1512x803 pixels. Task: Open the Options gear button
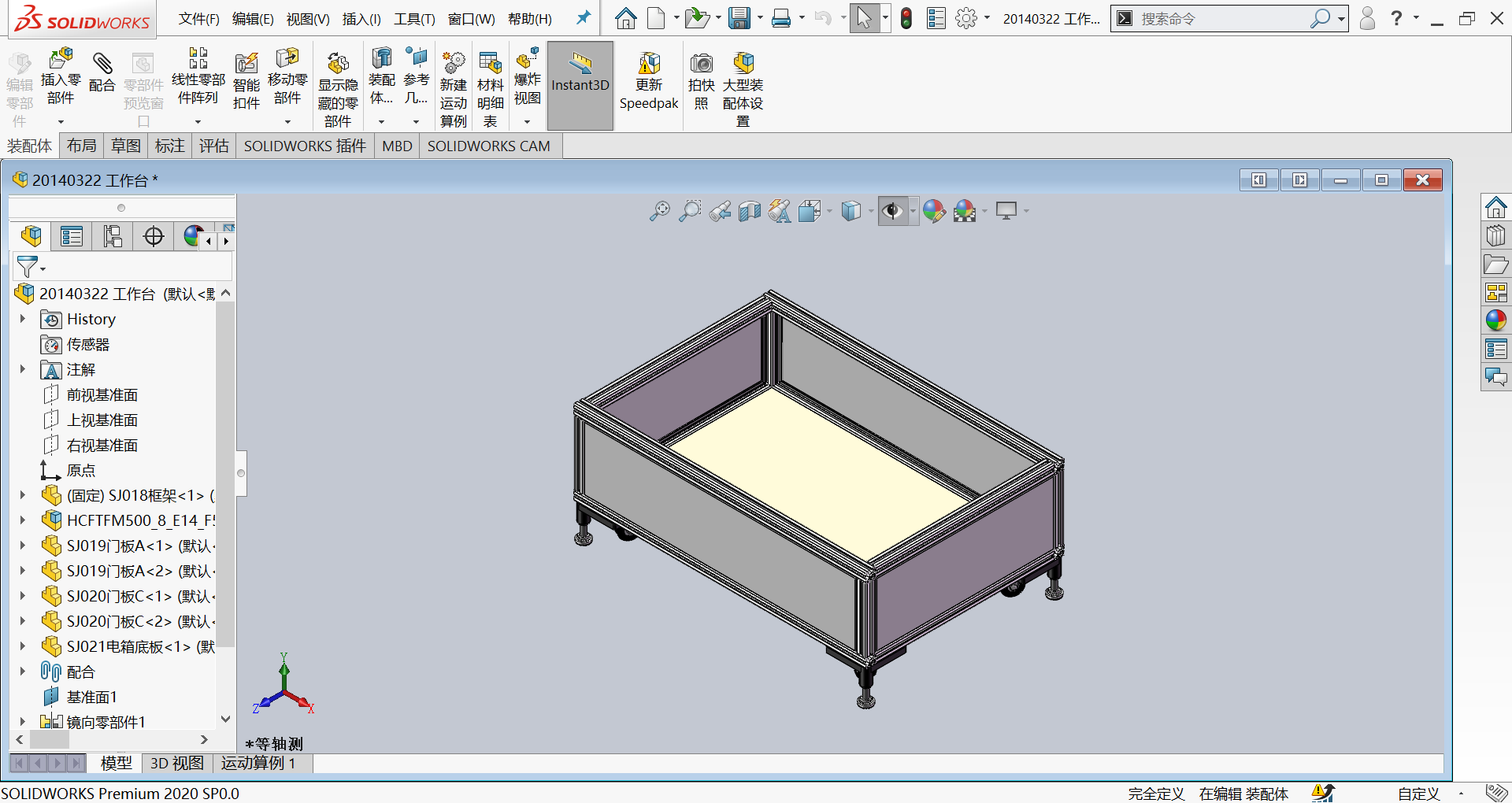(x=966, y=18)
